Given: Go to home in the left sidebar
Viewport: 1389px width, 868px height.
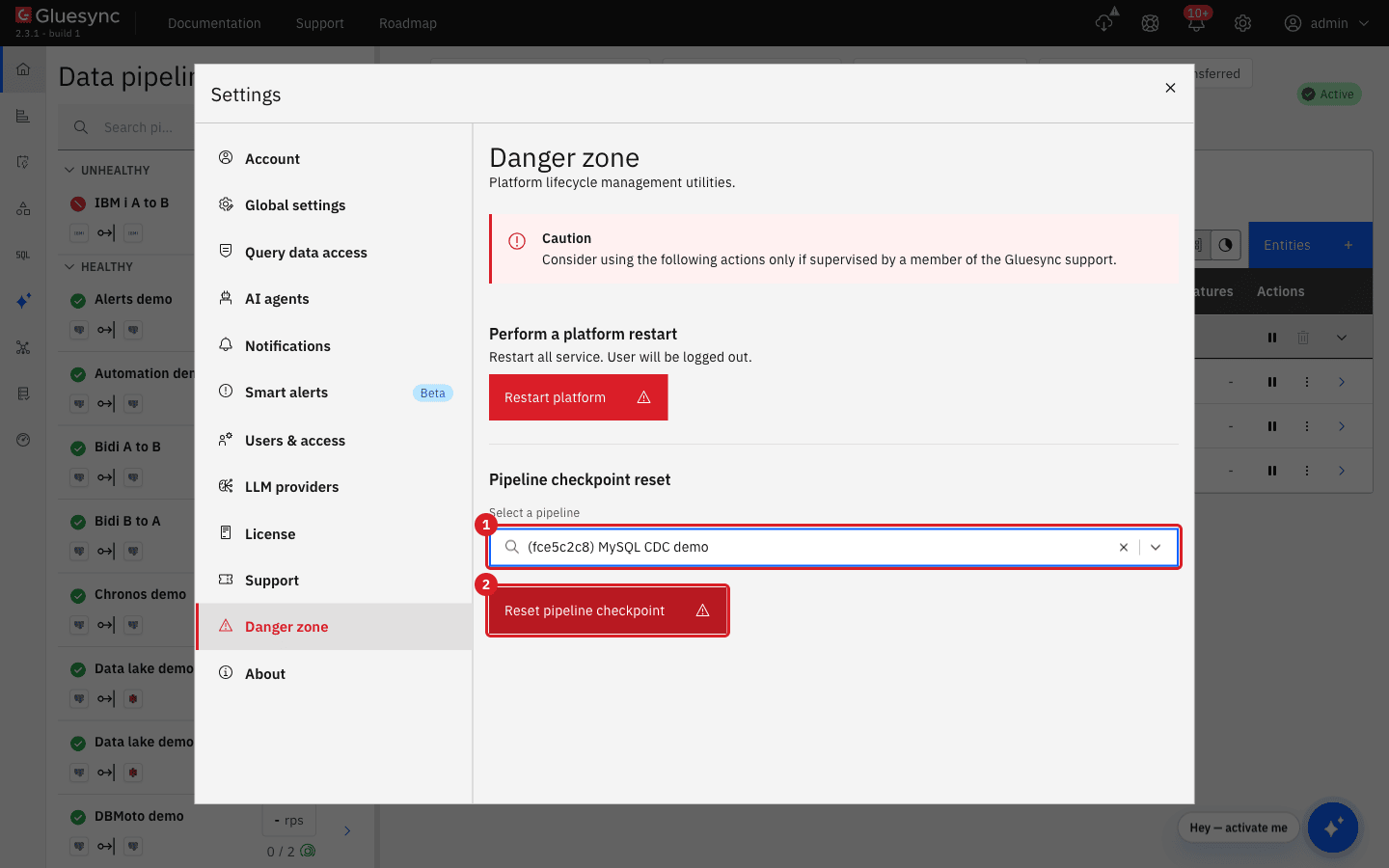Looking at the screenshot, I should click(x=23, y=69).
